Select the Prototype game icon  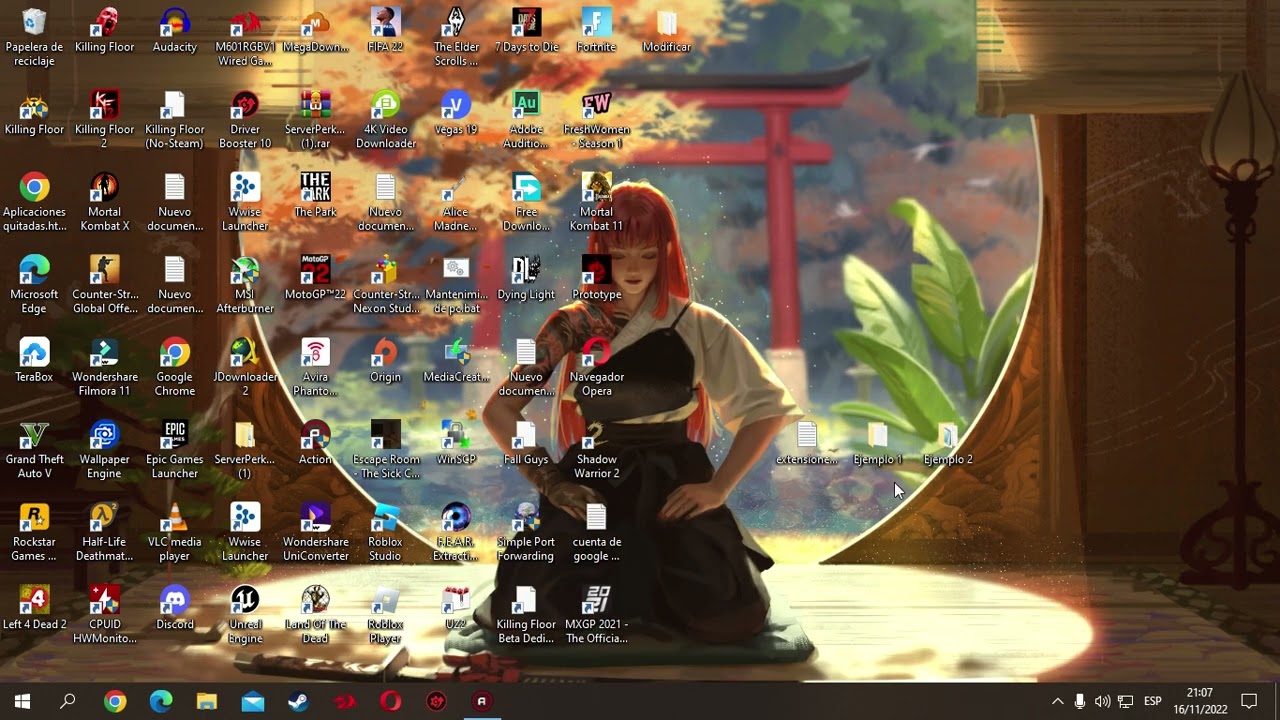(596, 278)
